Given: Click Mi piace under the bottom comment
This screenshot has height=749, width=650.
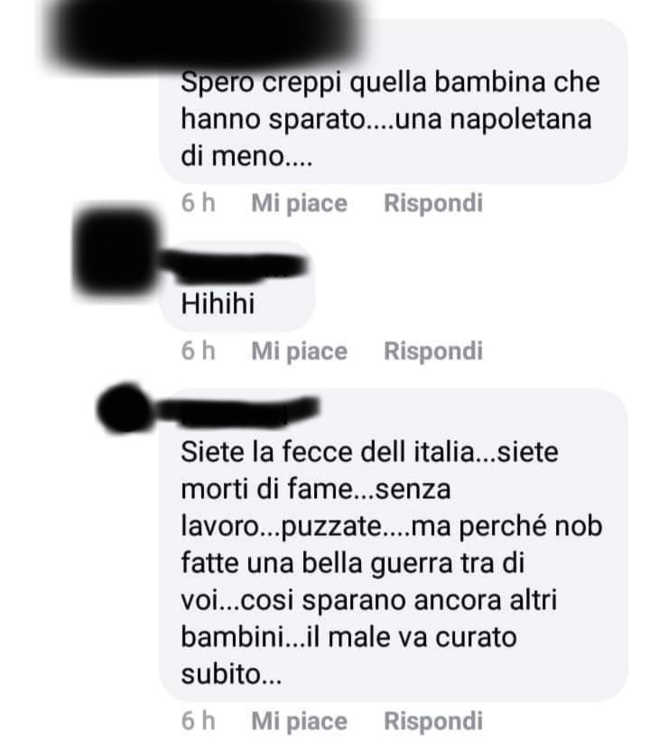Looking at the screenshot, I should (x=299, y=721).
